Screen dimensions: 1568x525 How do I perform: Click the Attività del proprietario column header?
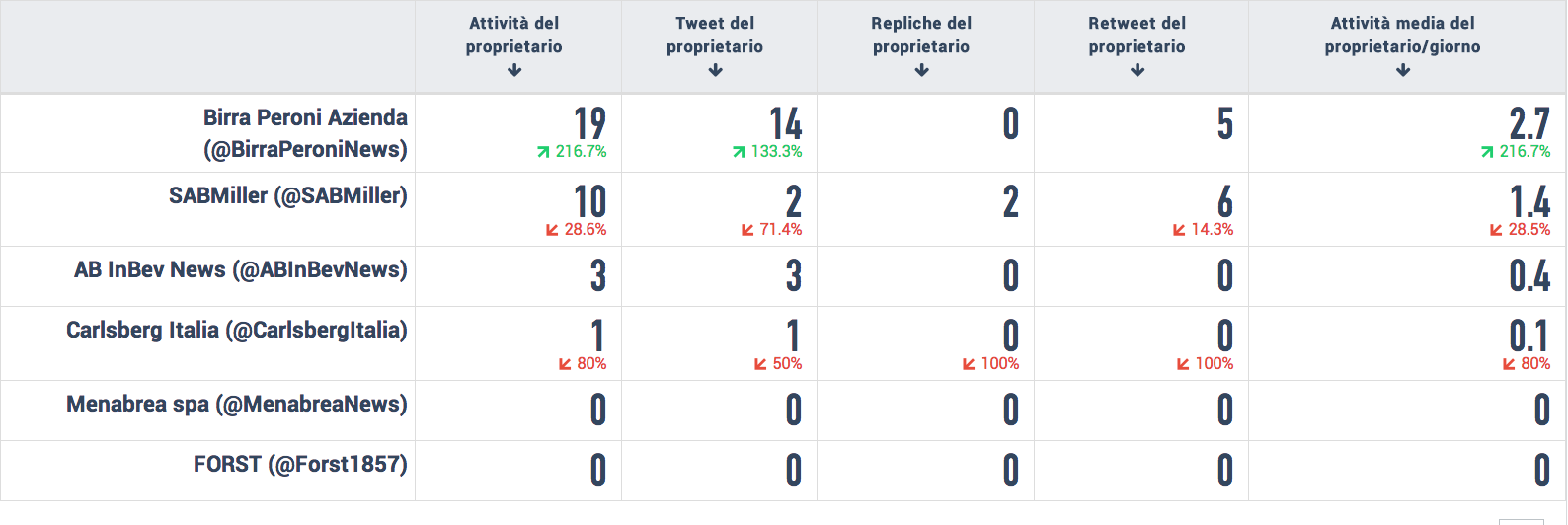tap(514, 35)
